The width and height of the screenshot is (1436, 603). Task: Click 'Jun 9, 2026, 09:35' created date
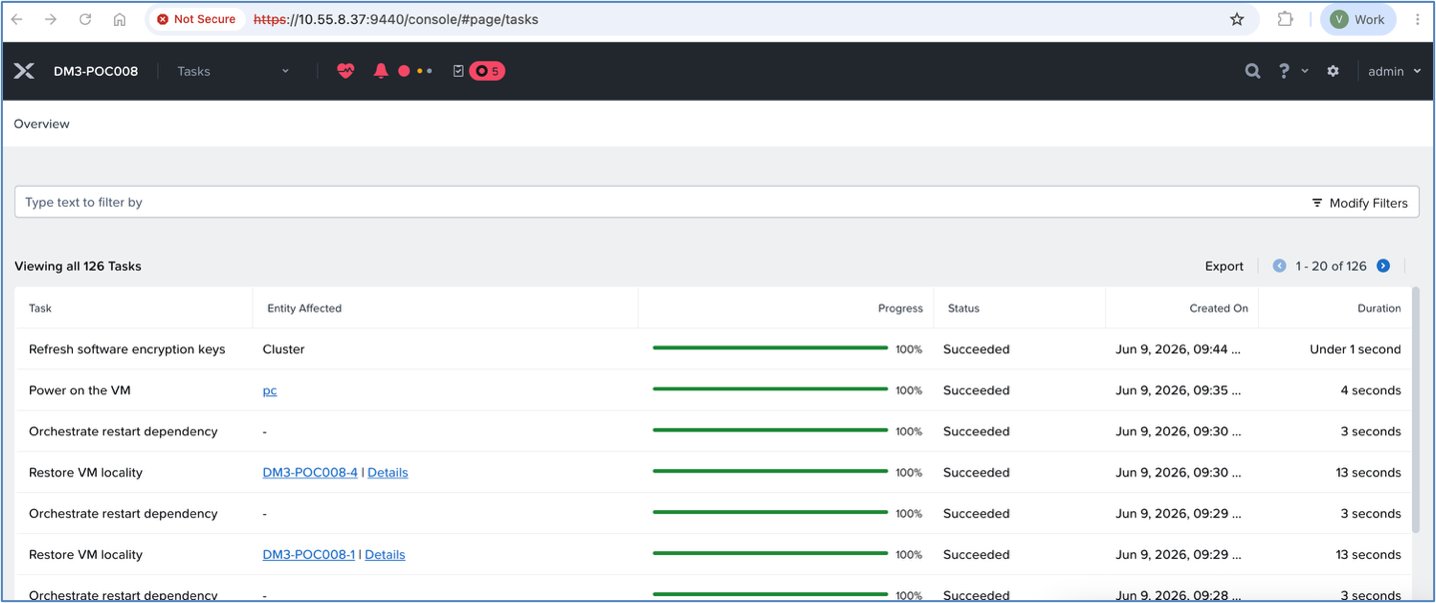click(1178, 390)
